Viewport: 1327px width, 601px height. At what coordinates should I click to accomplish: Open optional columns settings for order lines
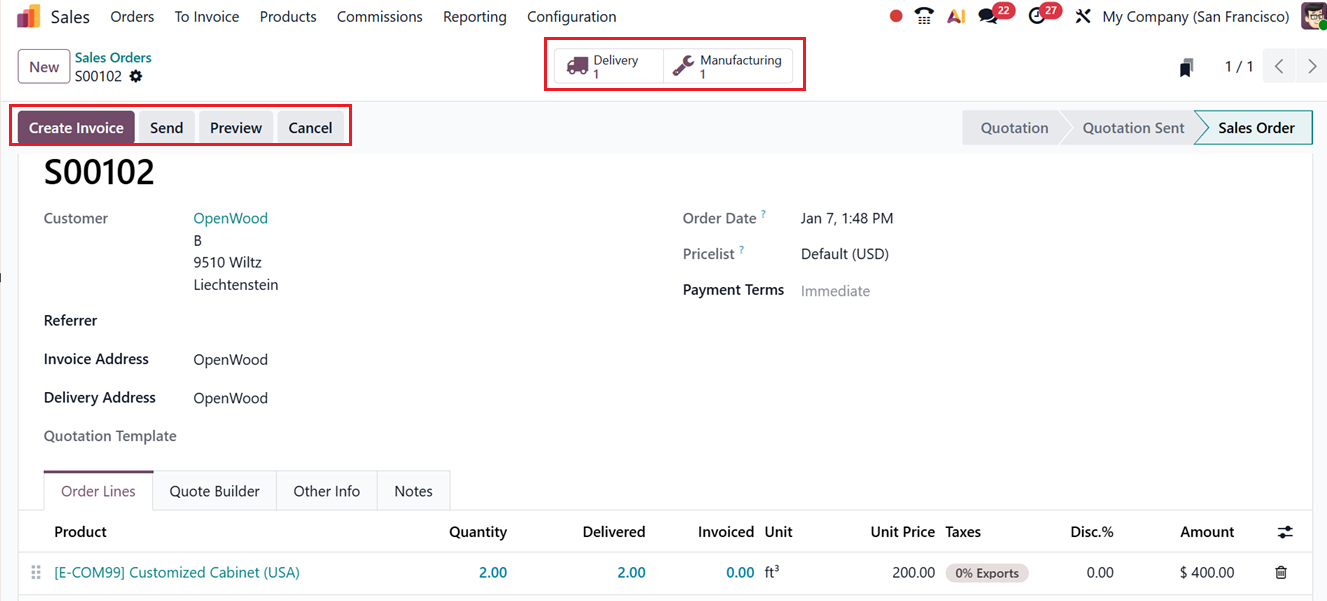[x=1285, y=532]
